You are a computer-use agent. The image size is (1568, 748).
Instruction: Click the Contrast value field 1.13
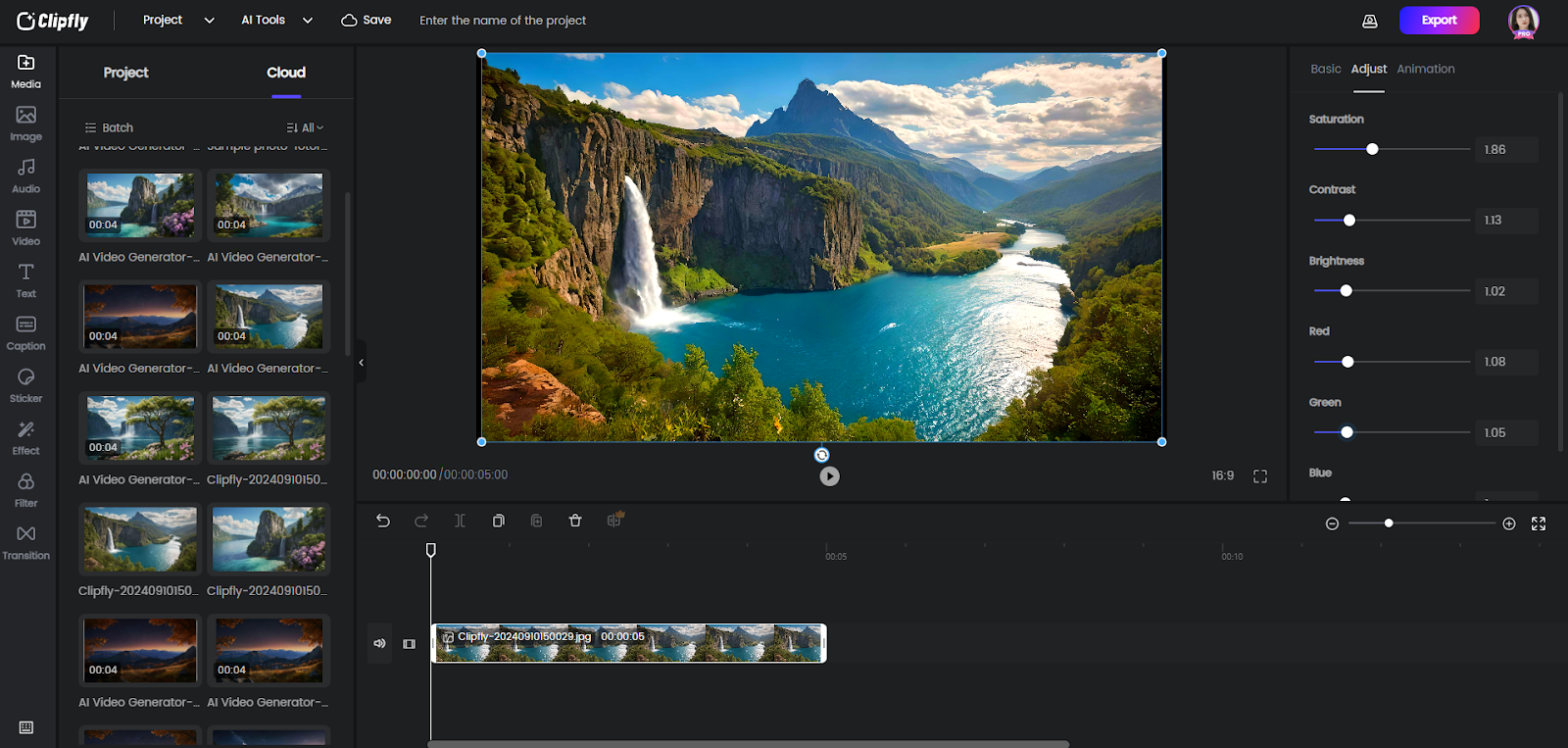click(x=1506, y=221)
